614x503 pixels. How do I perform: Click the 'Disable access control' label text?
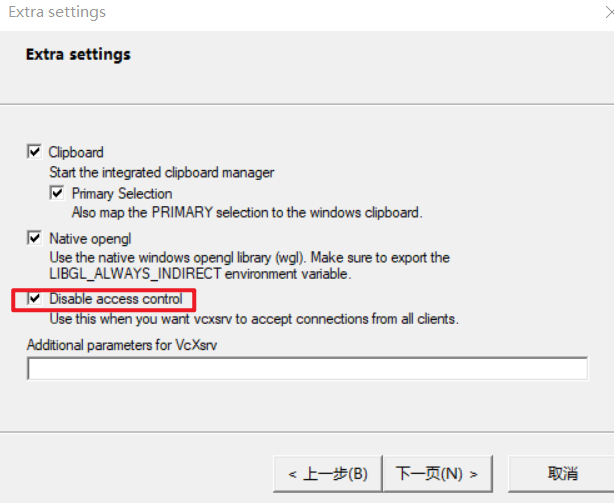pyautogui.click(x=116, y=299)
